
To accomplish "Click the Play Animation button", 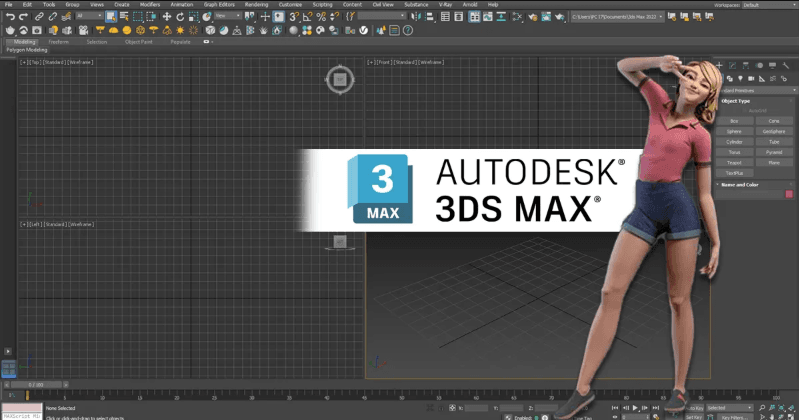I will (635, 408).
